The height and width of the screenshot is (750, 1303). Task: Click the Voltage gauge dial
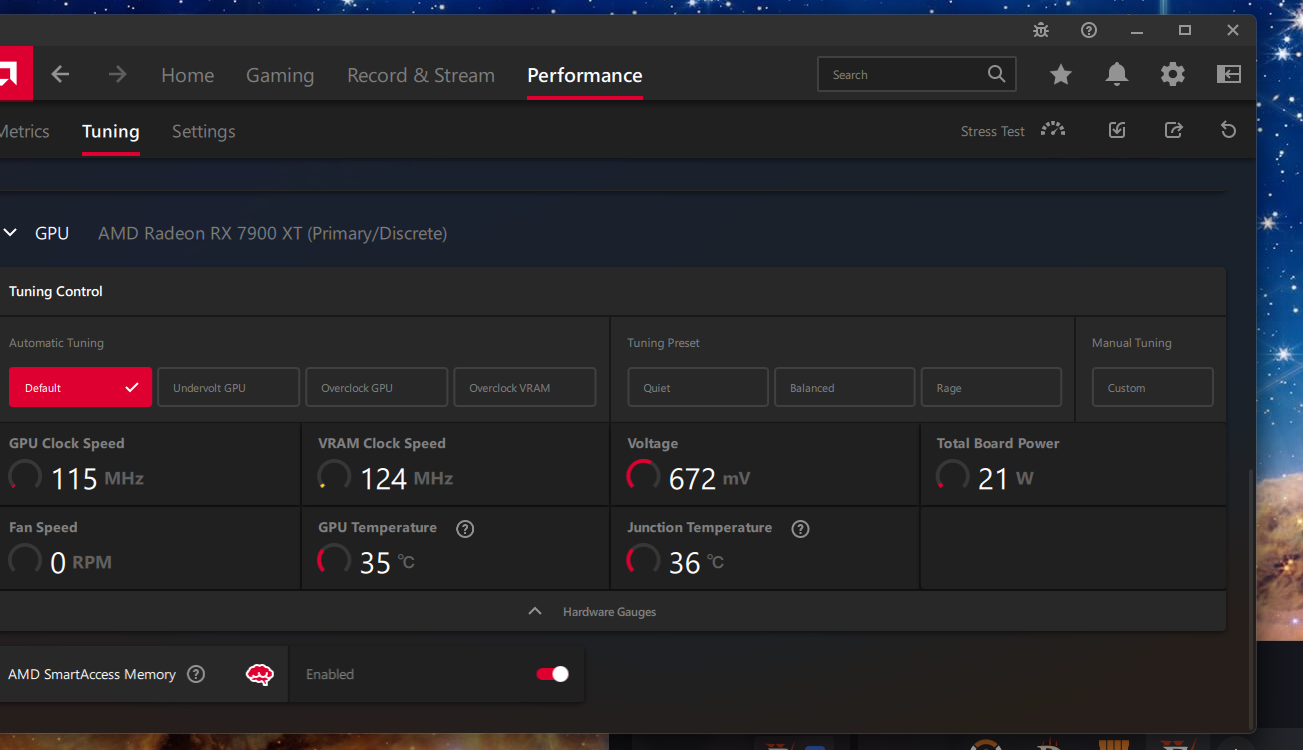(x=643, y=476)
